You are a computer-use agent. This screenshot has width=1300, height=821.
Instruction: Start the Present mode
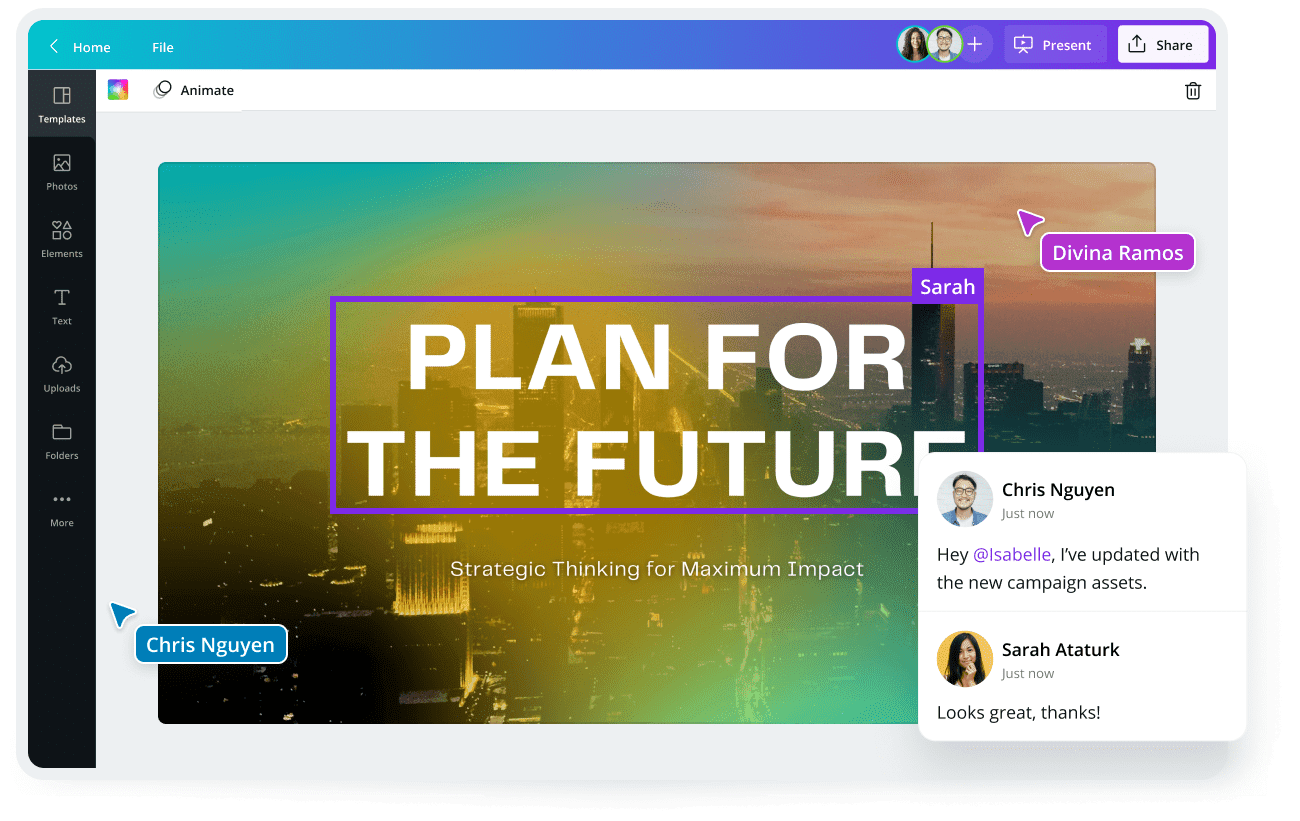(x=1055, y=44)
